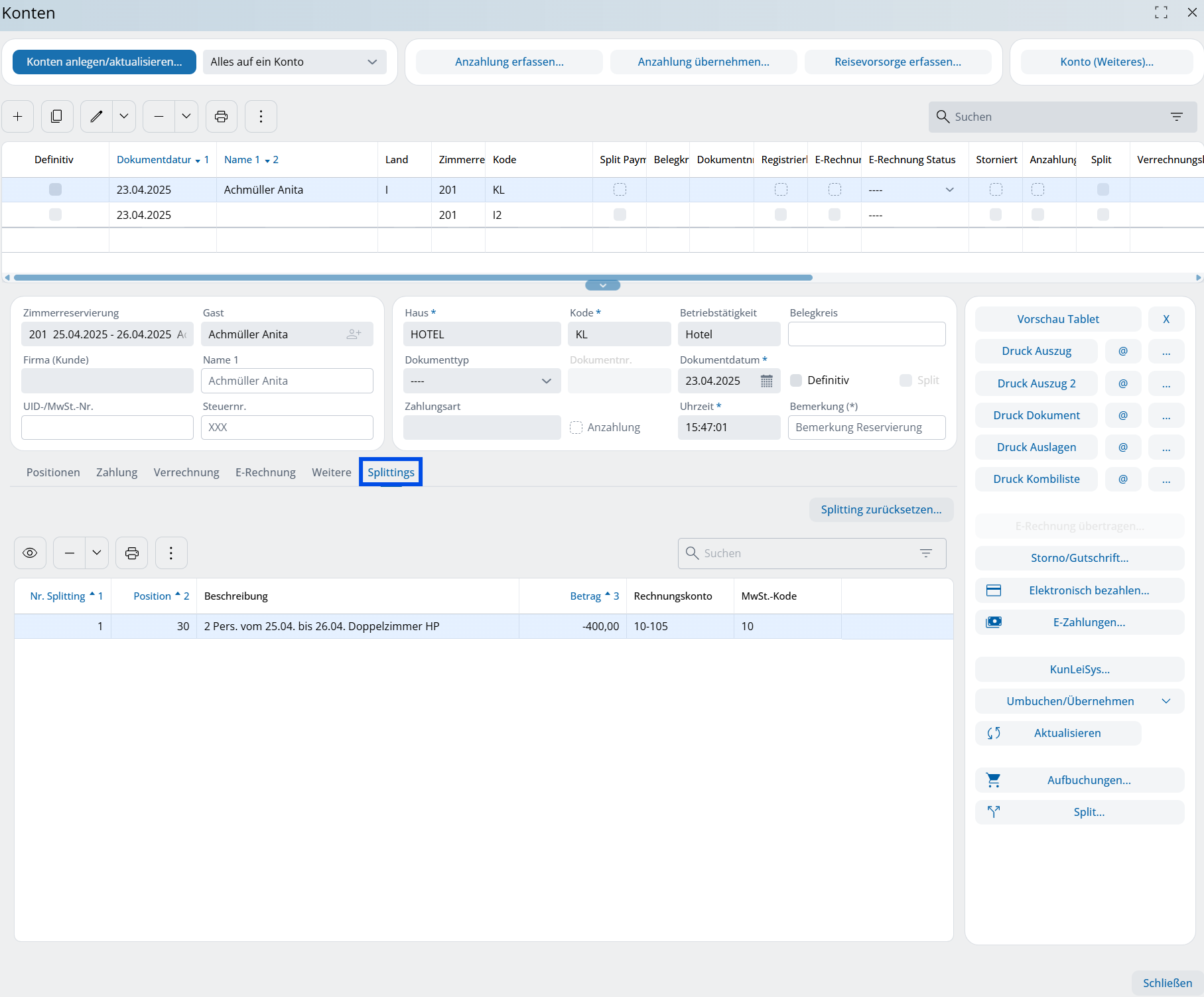Switch to the E-Rechnung tab
This screenshot has width=1204, height=997.
[x=265, y=472]
